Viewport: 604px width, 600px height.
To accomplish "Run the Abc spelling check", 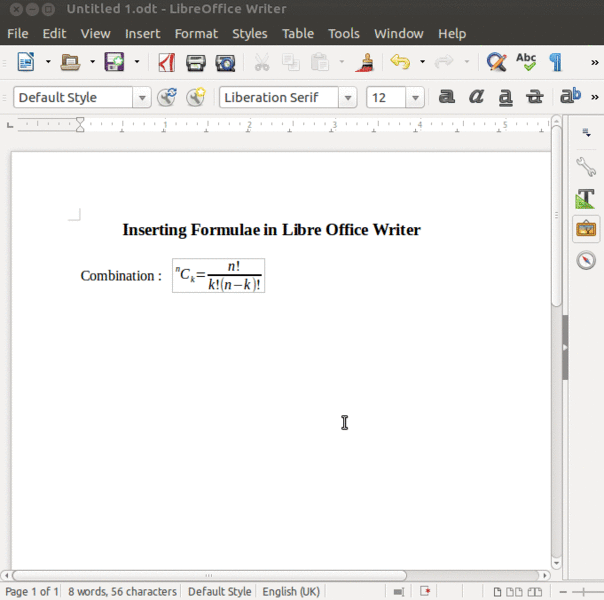I will (x=526, y=62).
